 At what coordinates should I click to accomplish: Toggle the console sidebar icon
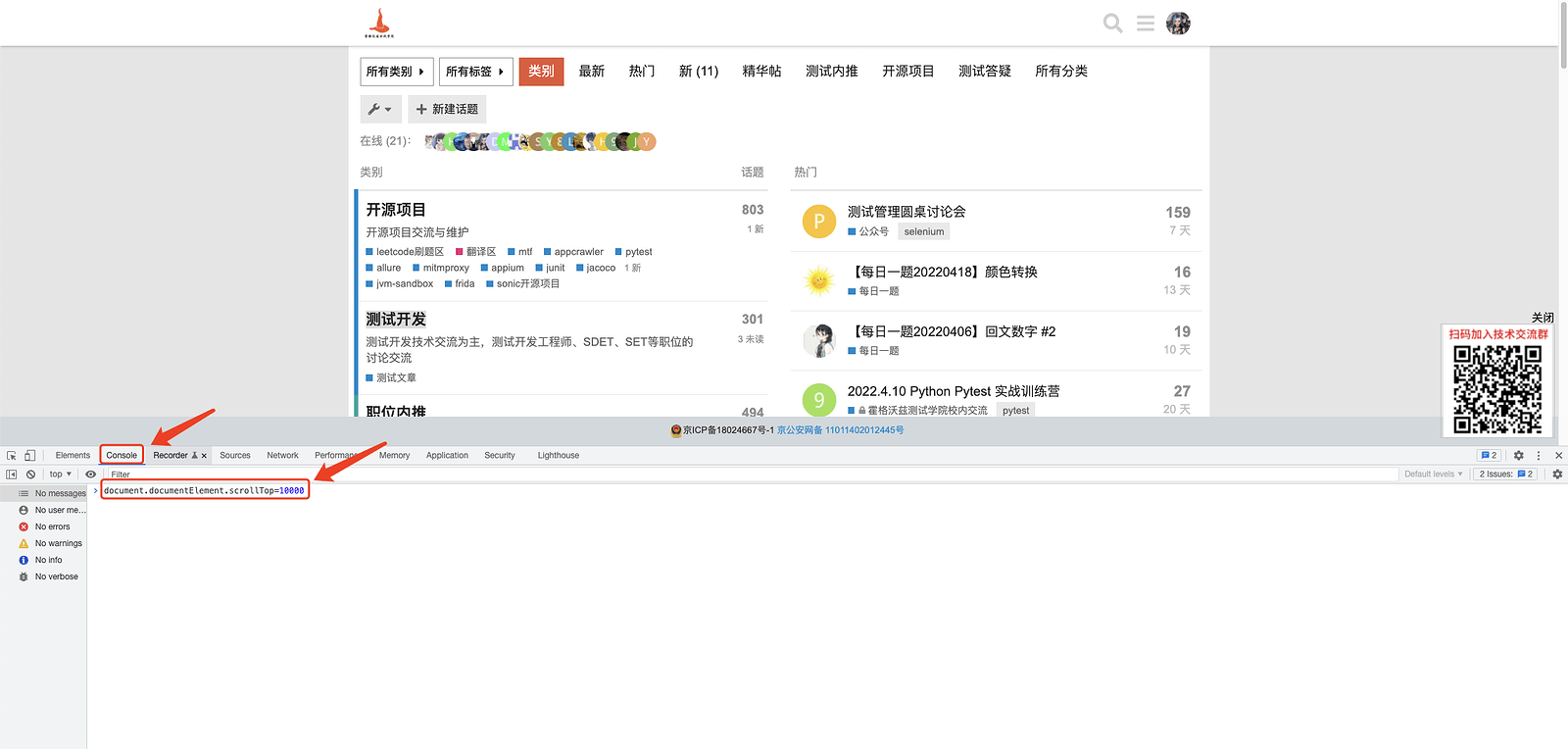click(12, 474)
